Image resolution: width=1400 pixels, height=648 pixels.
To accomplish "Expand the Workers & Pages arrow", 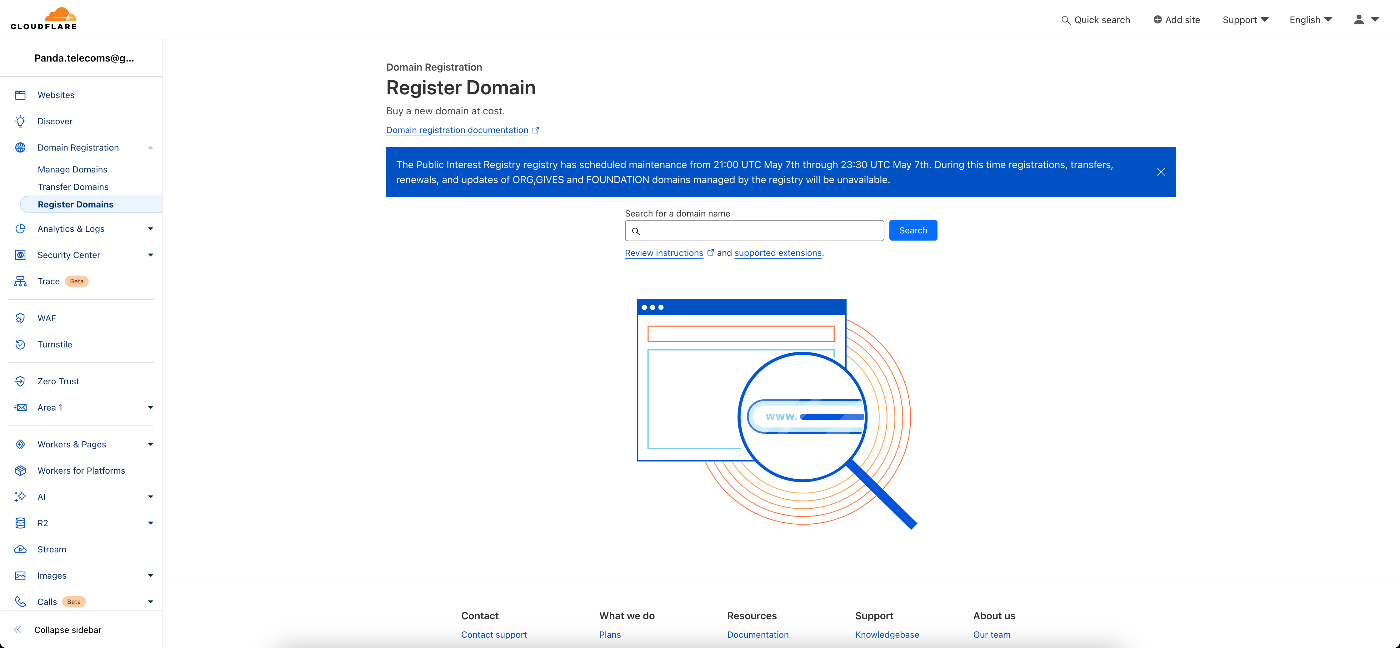I will (150, 444).
